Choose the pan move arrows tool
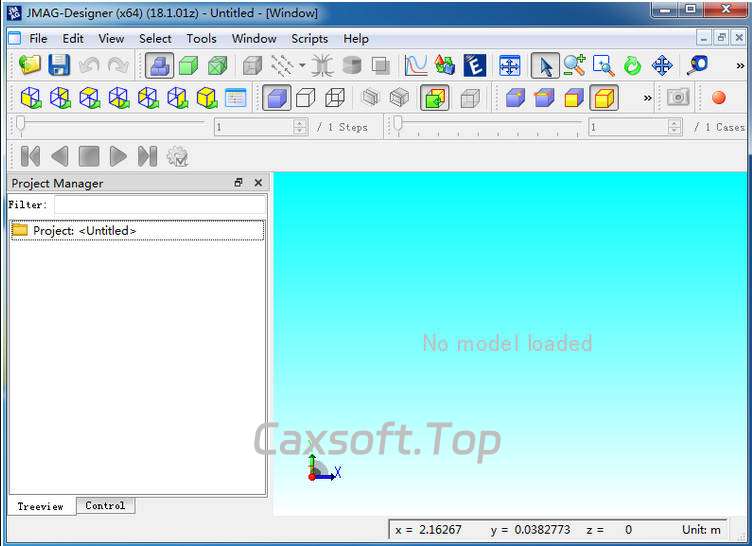This screenshot has height=546, width=752. [x=662, y=66]
